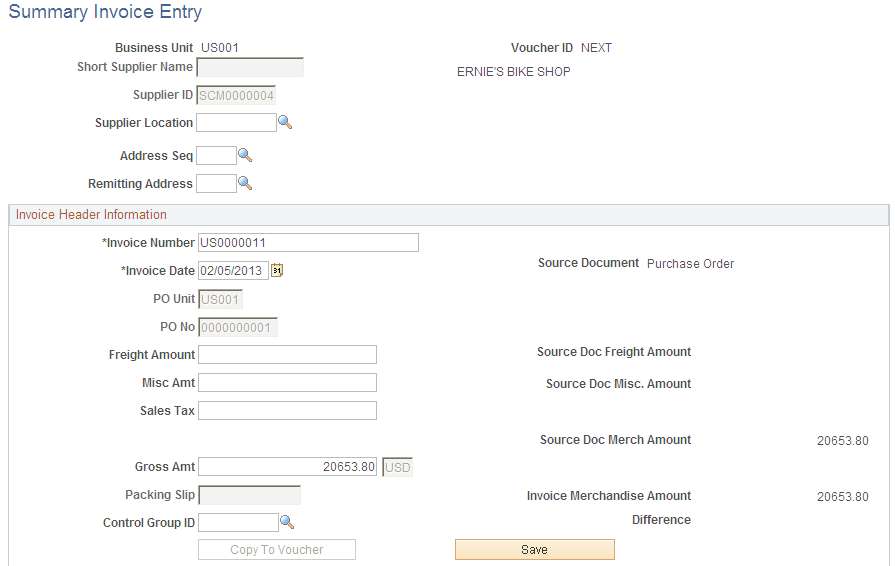Click the Copy To Voucher button
This screenshot has width=895, height=566.
(x=277, y=549)
